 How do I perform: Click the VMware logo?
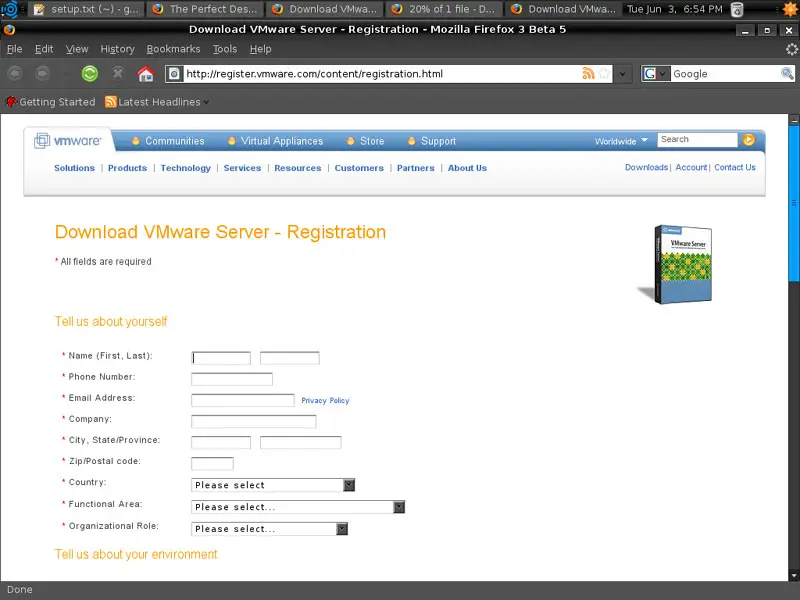[67, 140]
